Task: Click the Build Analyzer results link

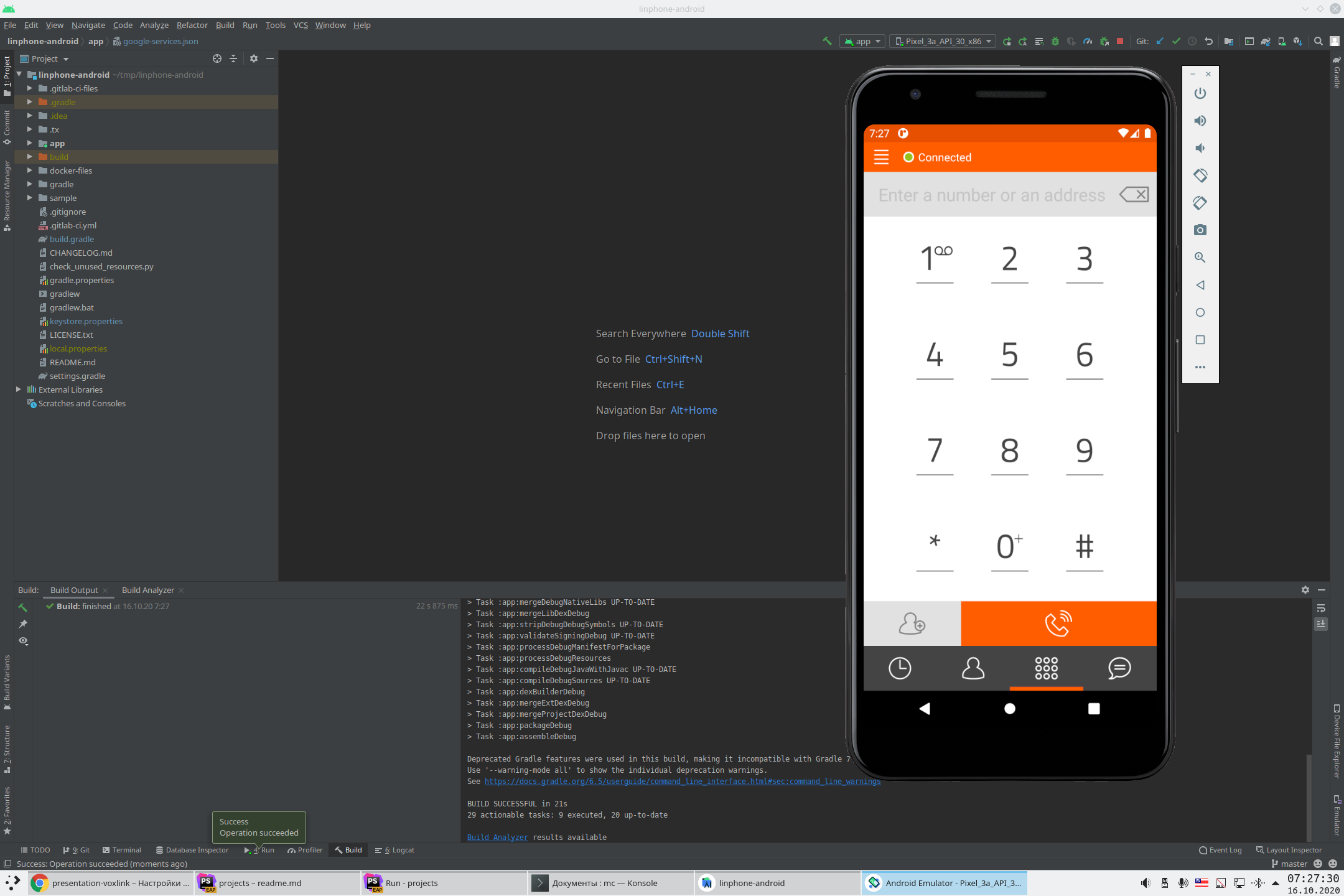Action: 497,838
